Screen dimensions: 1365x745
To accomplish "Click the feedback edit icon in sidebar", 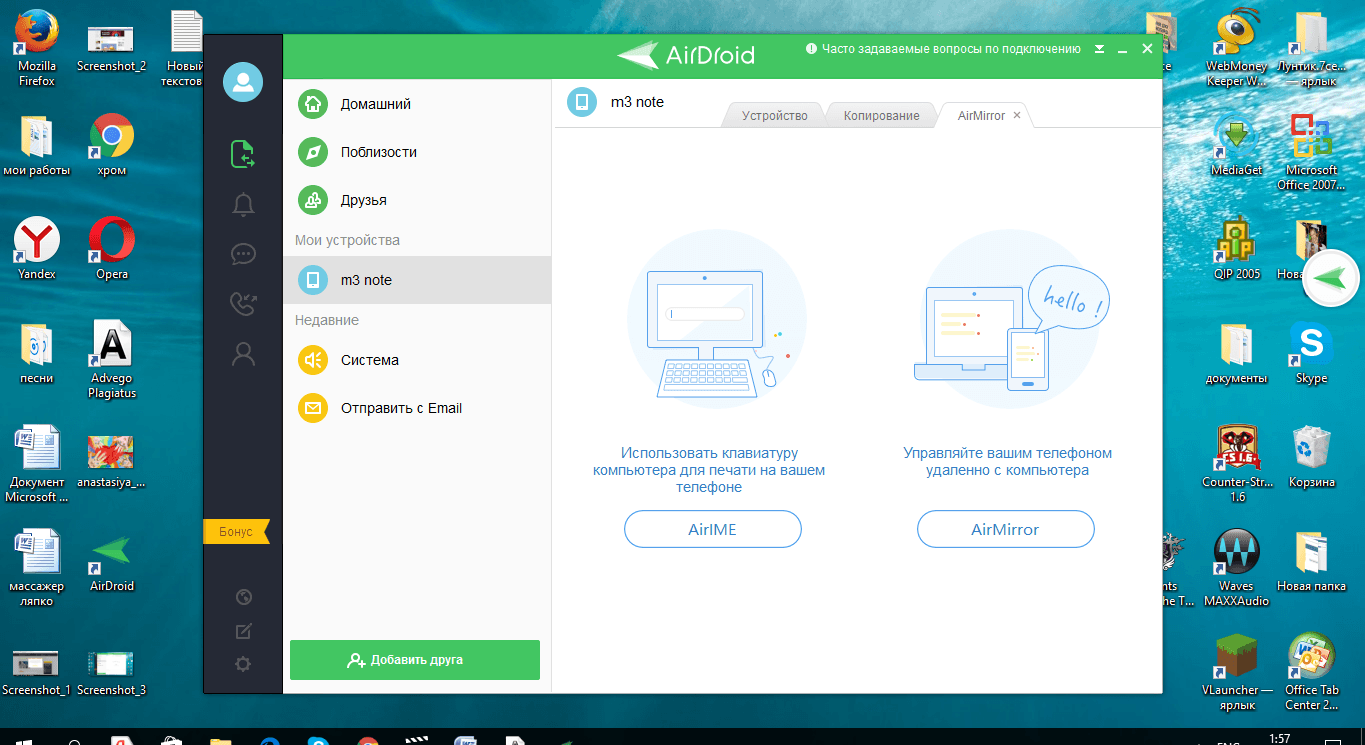I will click(x=243, y=631).
